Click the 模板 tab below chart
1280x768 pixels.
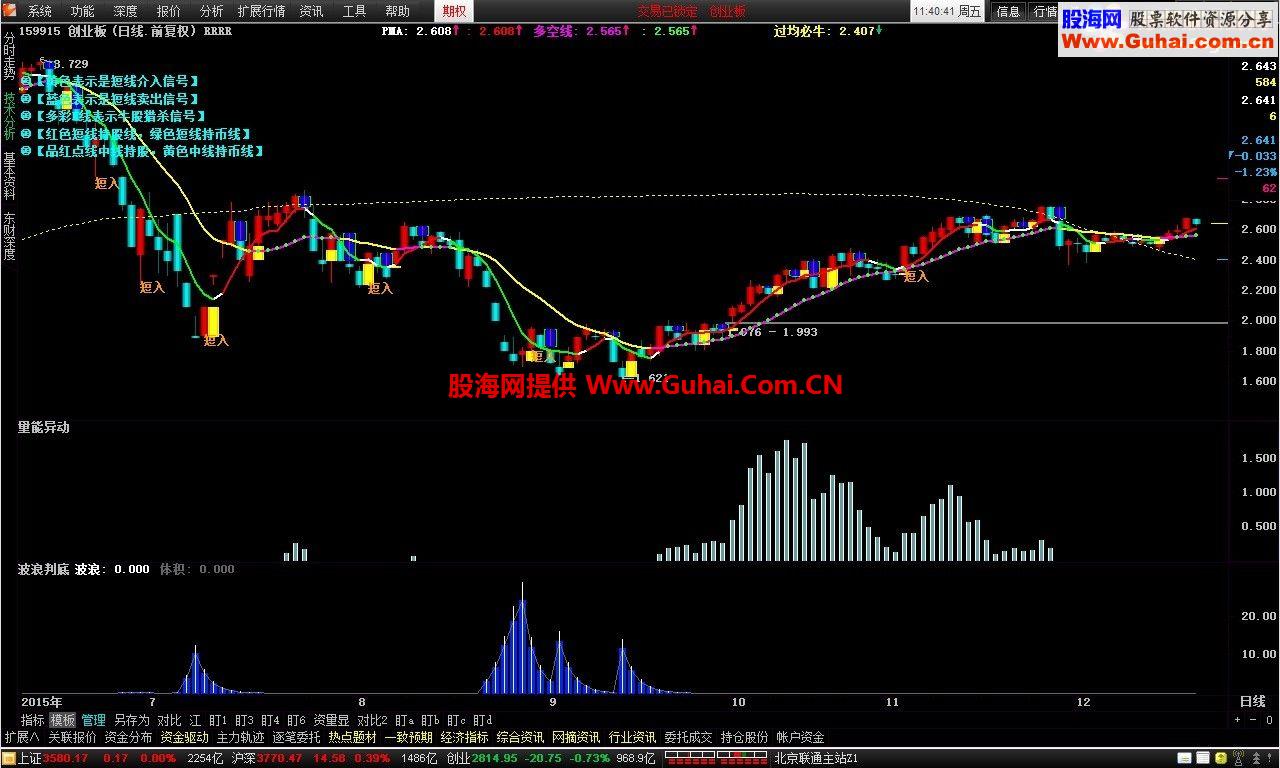(x=63, y=720)
